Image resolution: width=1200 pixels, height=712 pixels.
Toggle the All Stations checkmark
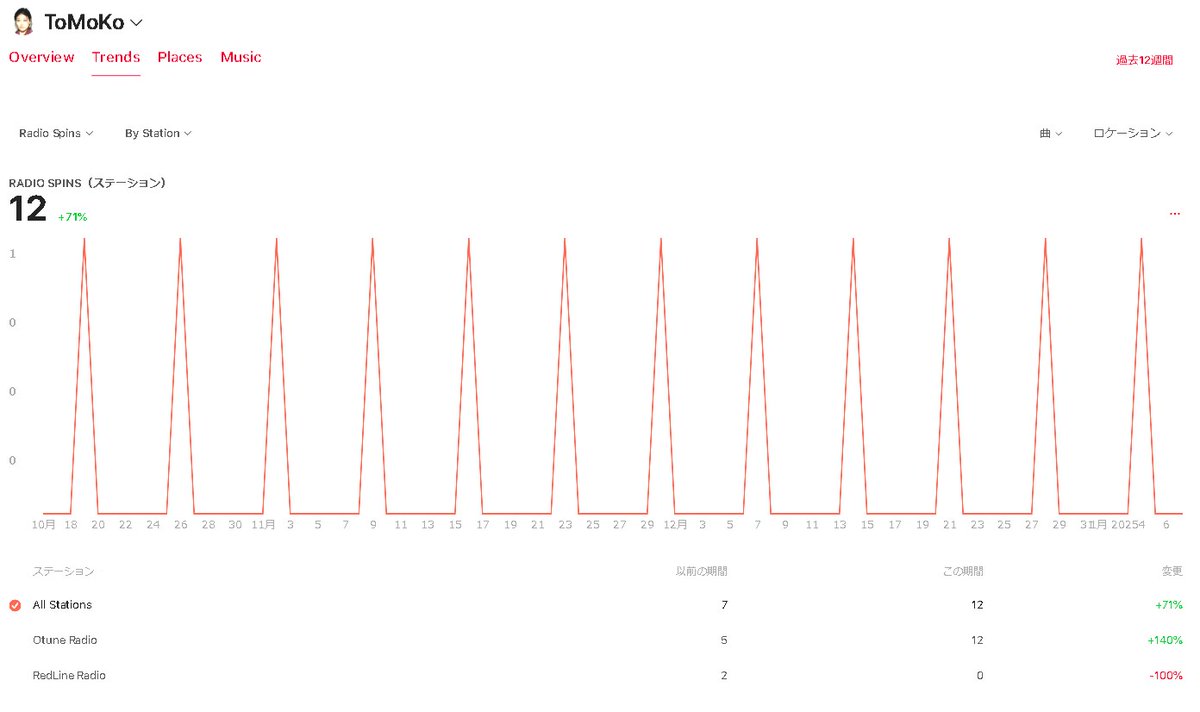[15, 605]
